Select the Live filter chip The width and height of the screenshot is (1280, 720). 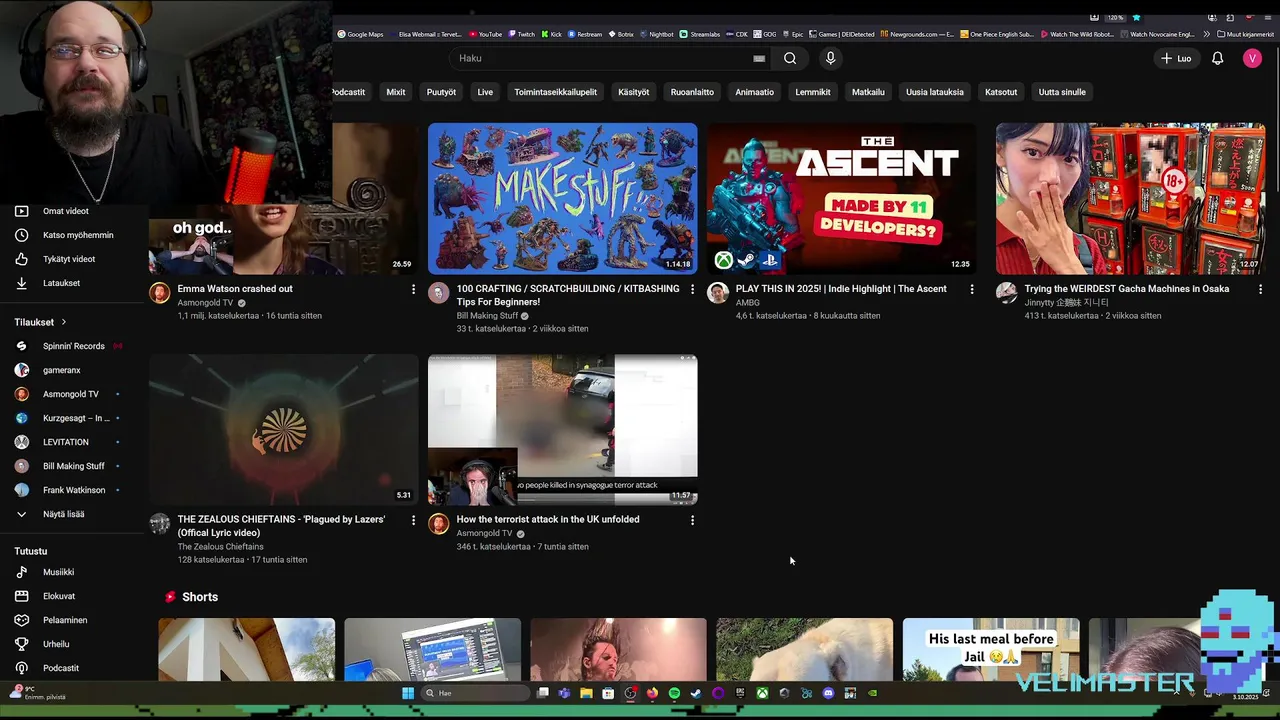(485, 92)
